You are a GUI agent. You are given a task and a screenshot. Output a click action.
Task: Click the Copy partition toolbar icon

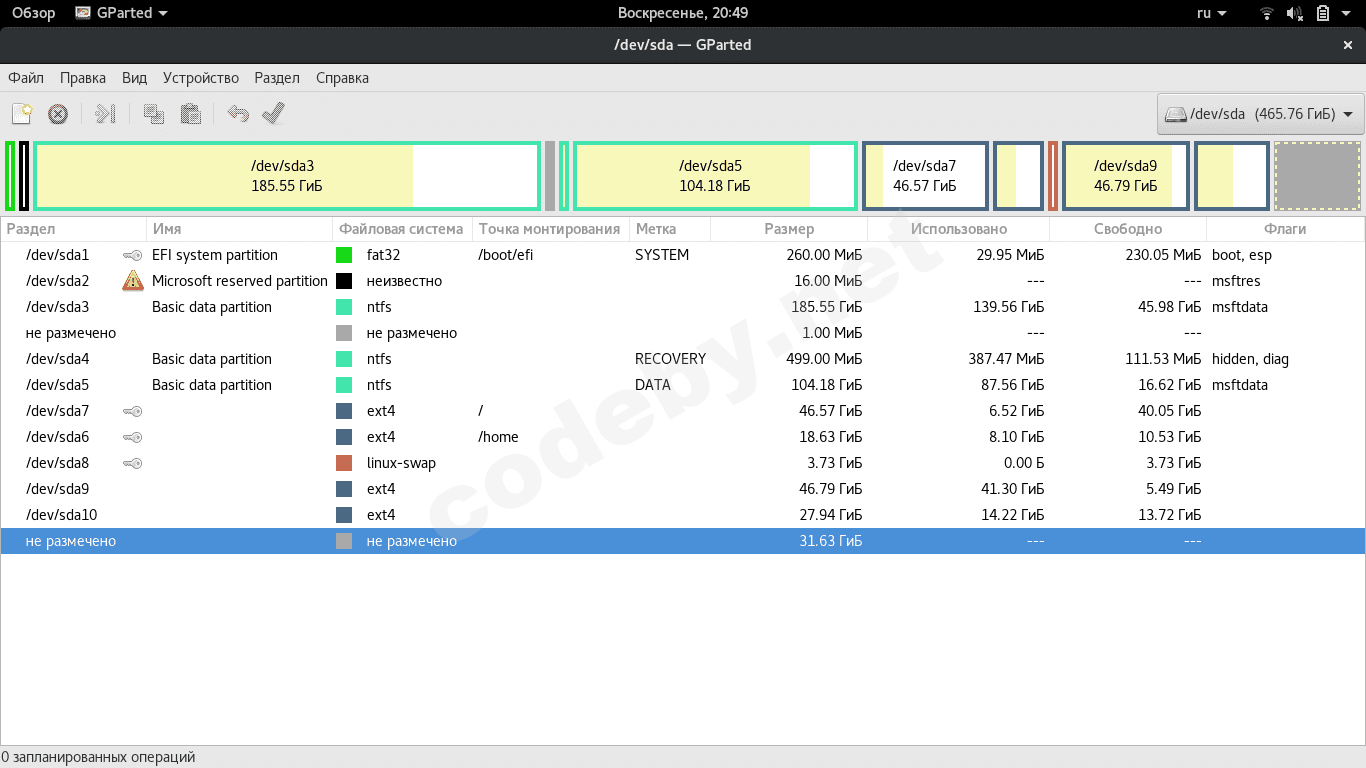click(154, 114)
